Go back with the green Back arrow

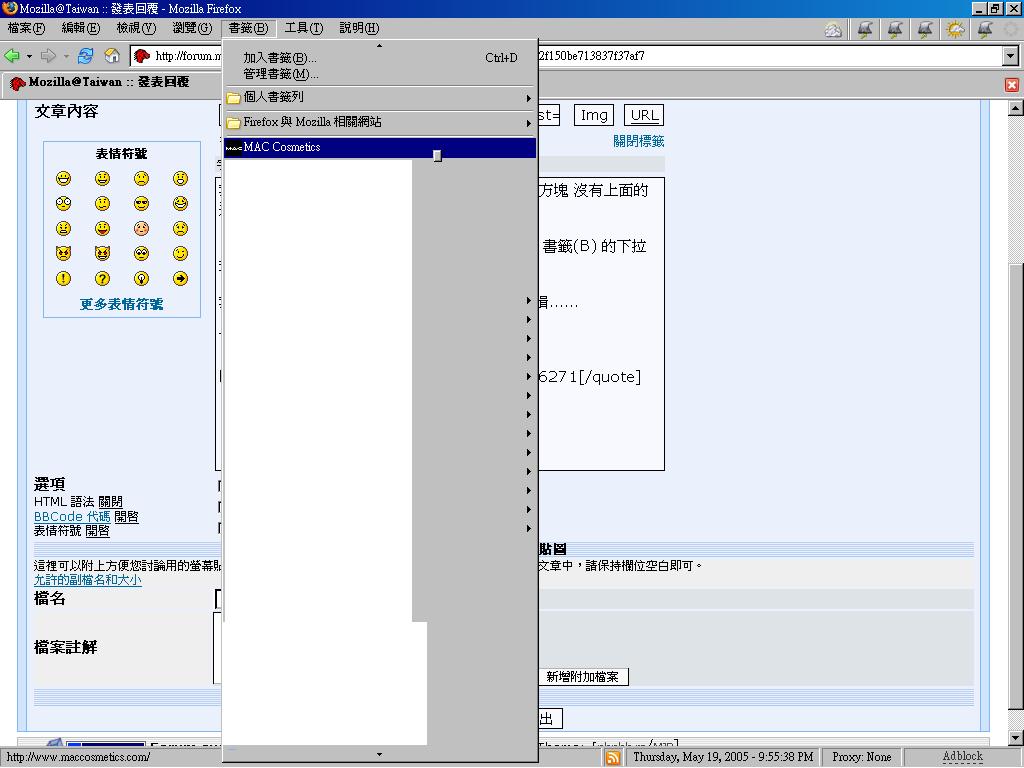tap(12, 56)
